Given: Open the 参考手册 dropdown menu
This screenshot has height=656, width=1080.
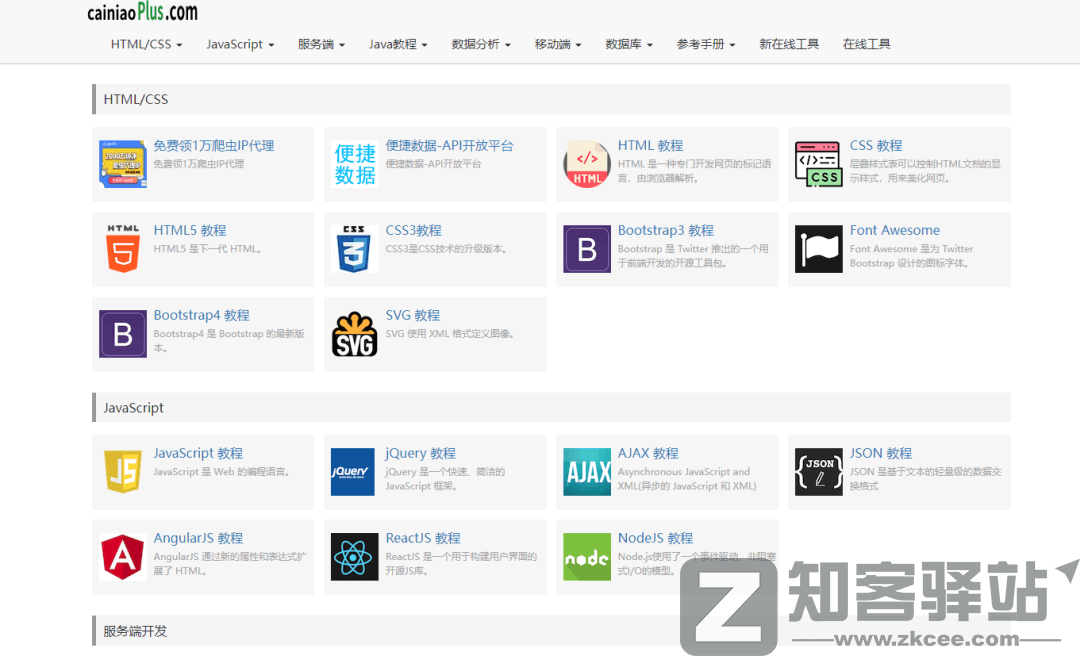Looking at the screenshot, I should (705, 44).
